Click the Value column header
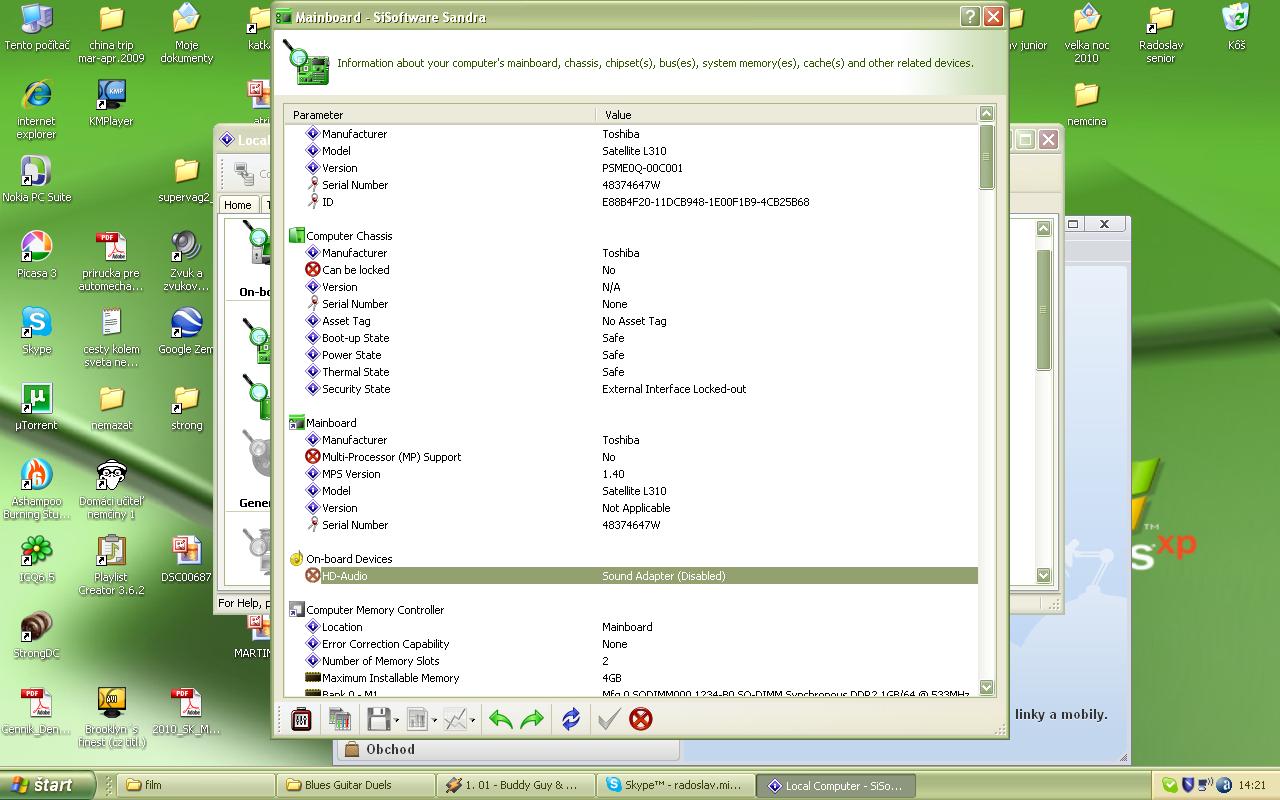The height and width of the screenshot is (800, 1280). click(787, 115)
